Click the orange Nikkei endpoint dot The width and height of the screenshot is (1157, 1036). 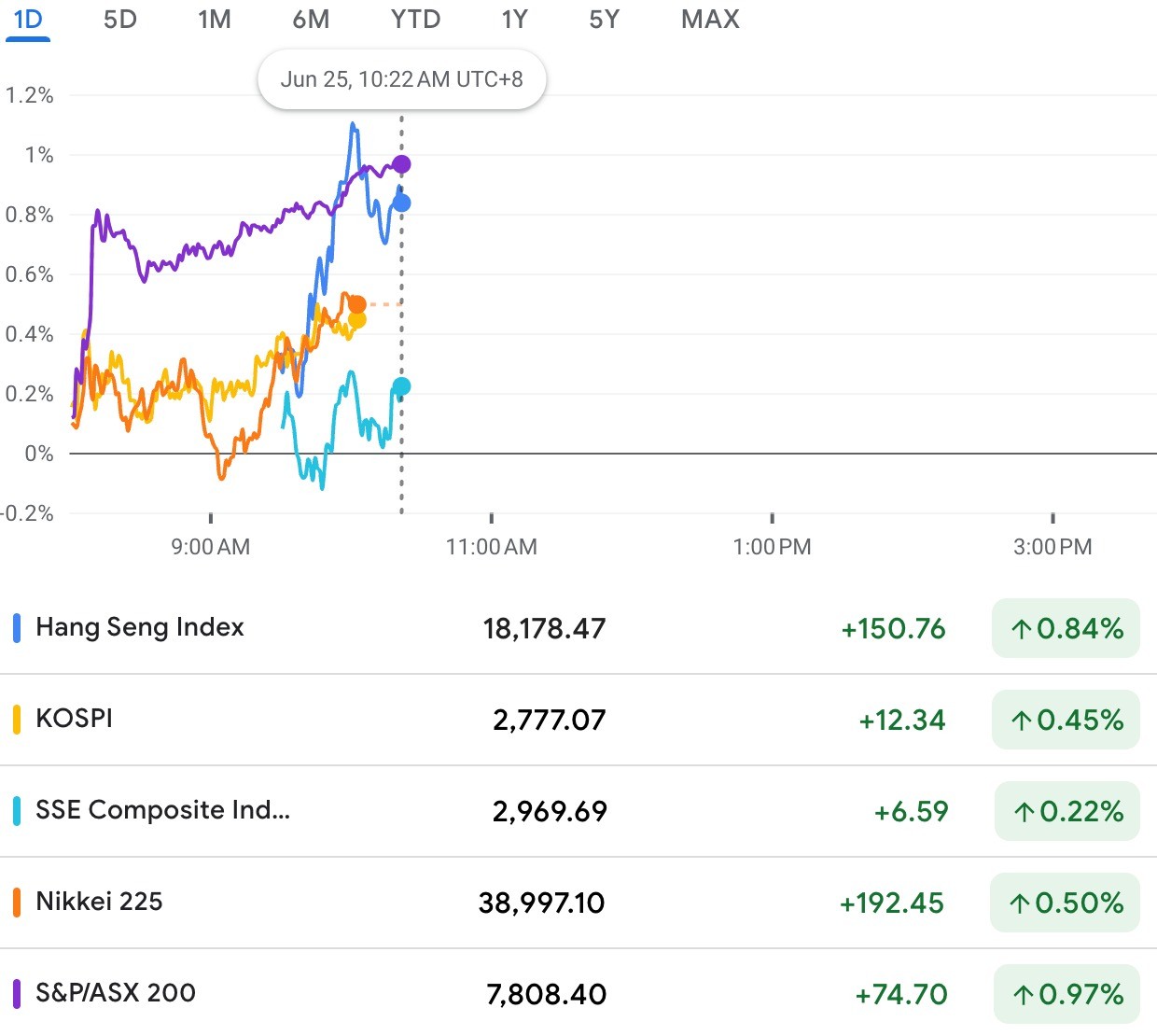[x=356, y=304]
